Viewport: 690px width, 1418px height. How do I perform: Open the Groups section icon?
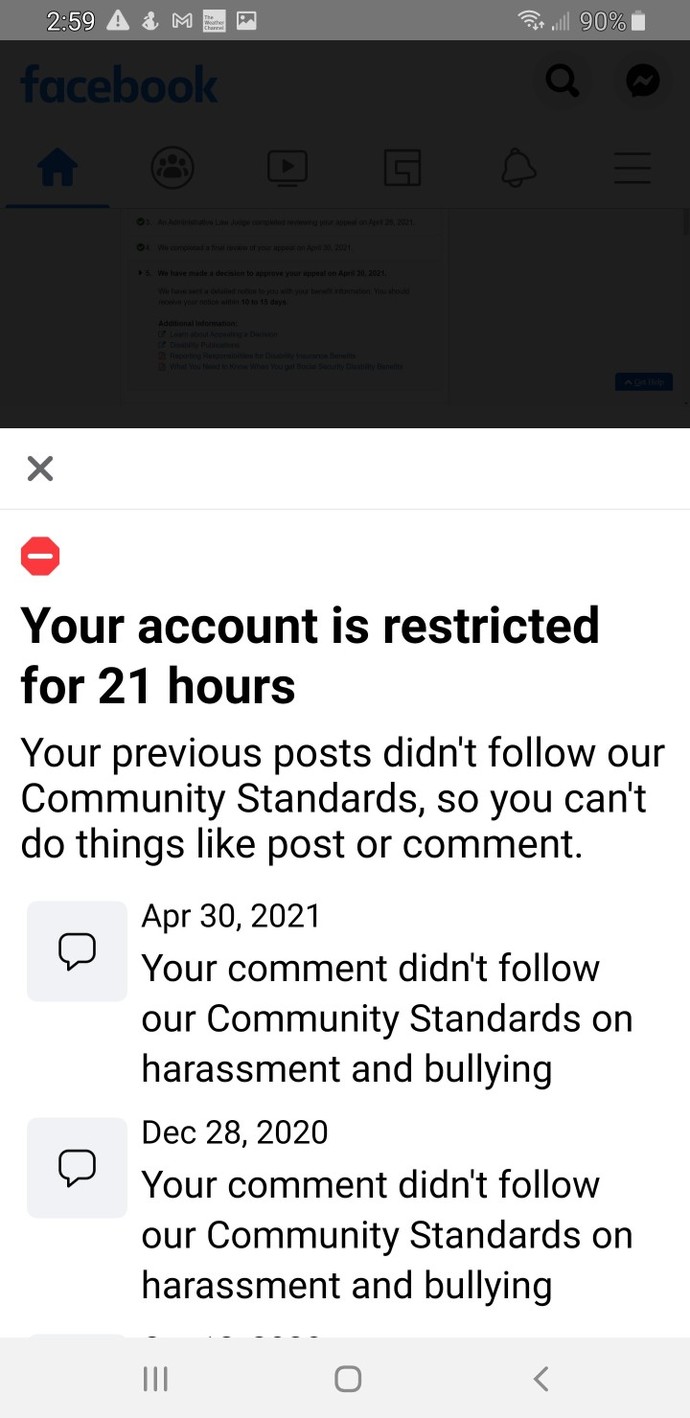point(402,168)
